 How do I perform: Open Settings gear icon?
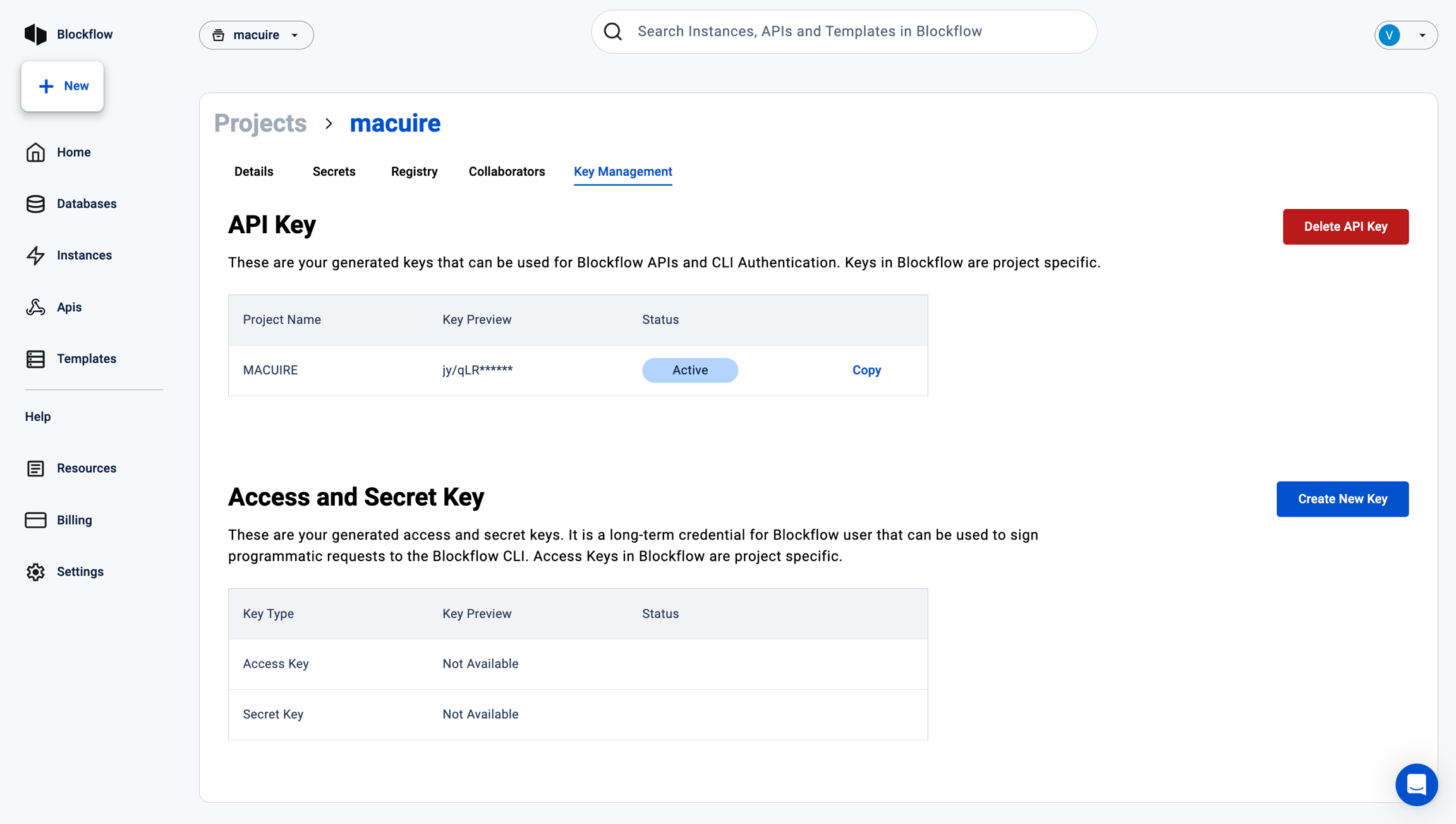point(35,572)
